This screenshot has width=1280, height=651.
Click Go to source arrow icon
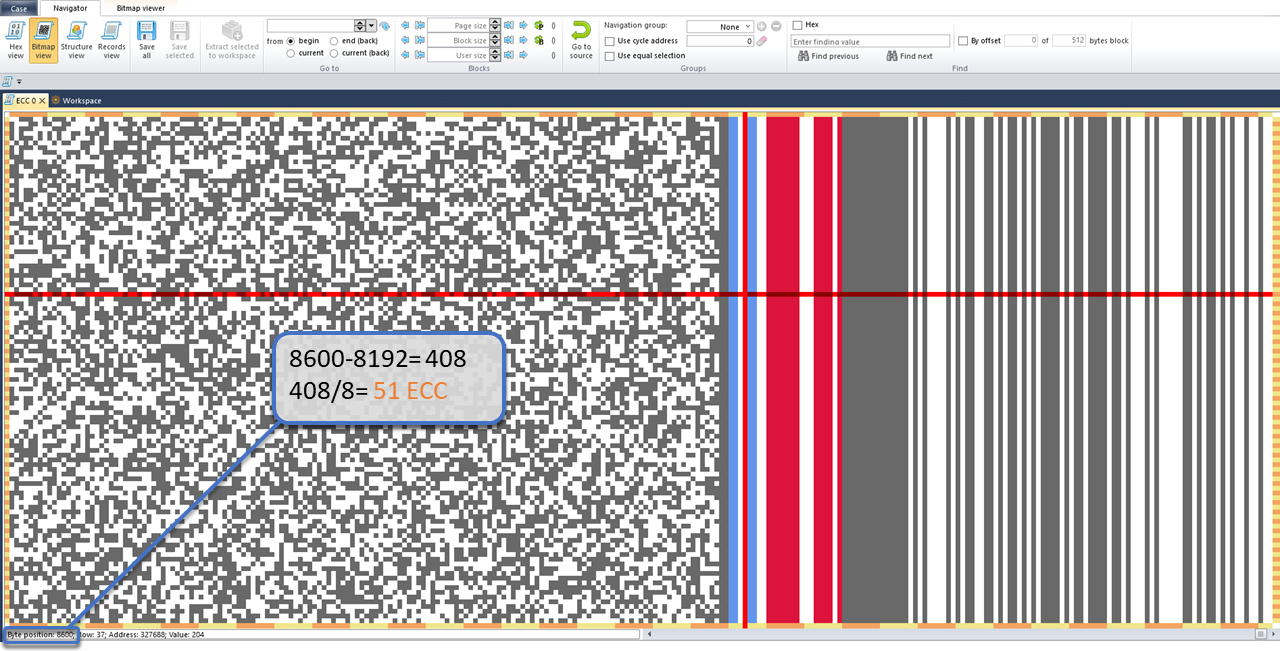581,39
